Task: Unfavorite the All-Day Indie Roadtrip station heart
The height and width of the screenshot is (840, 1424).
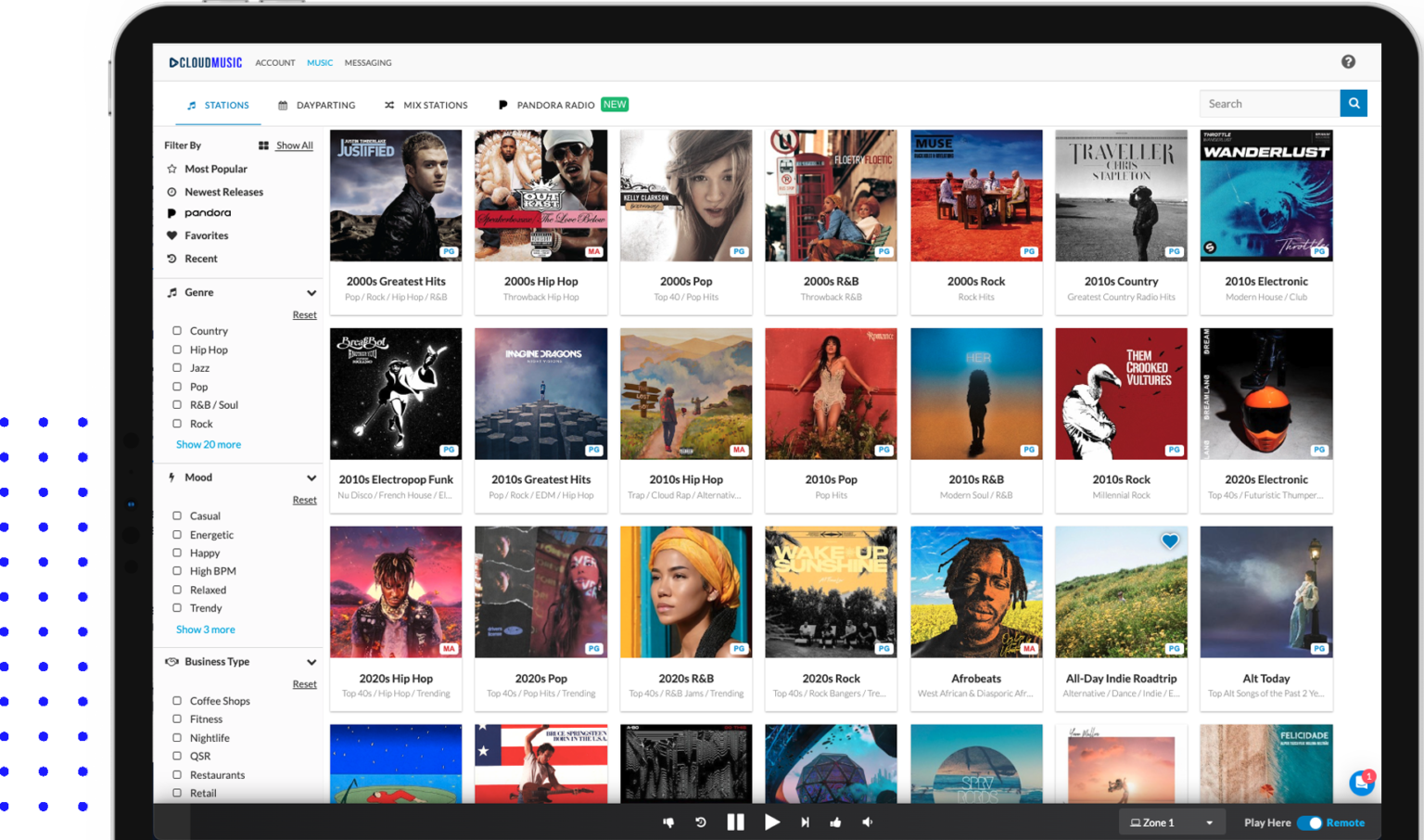Action: tap(1169, 541)
